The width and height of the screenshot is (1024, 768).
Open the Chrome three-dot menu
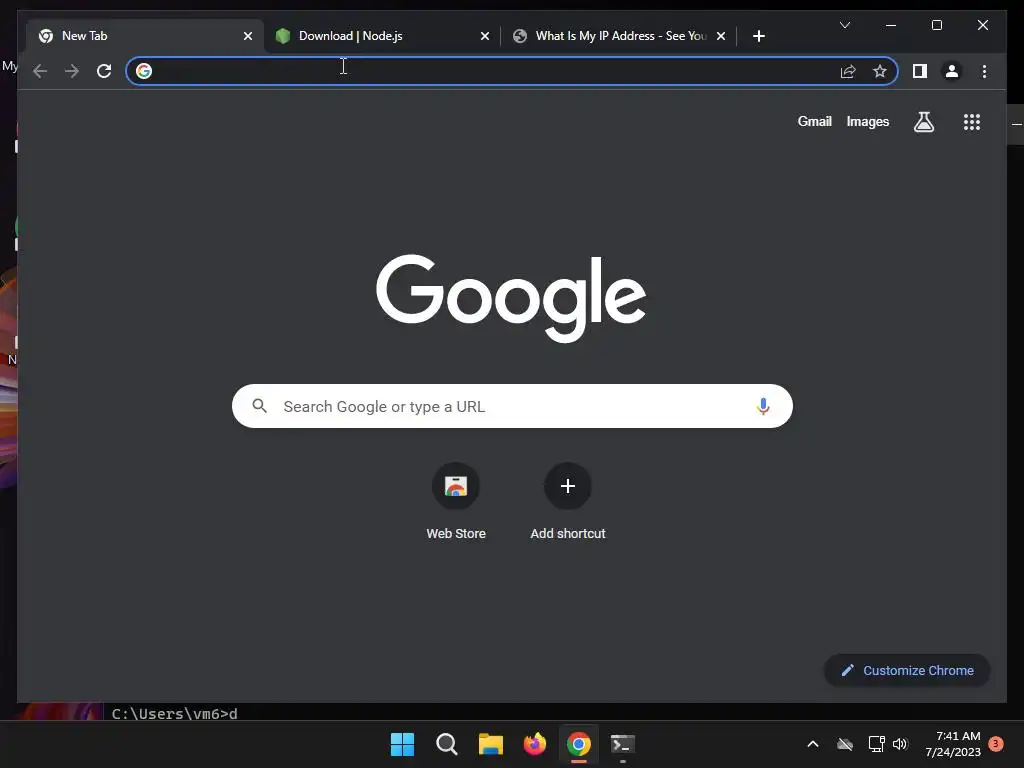coord(984,71)
